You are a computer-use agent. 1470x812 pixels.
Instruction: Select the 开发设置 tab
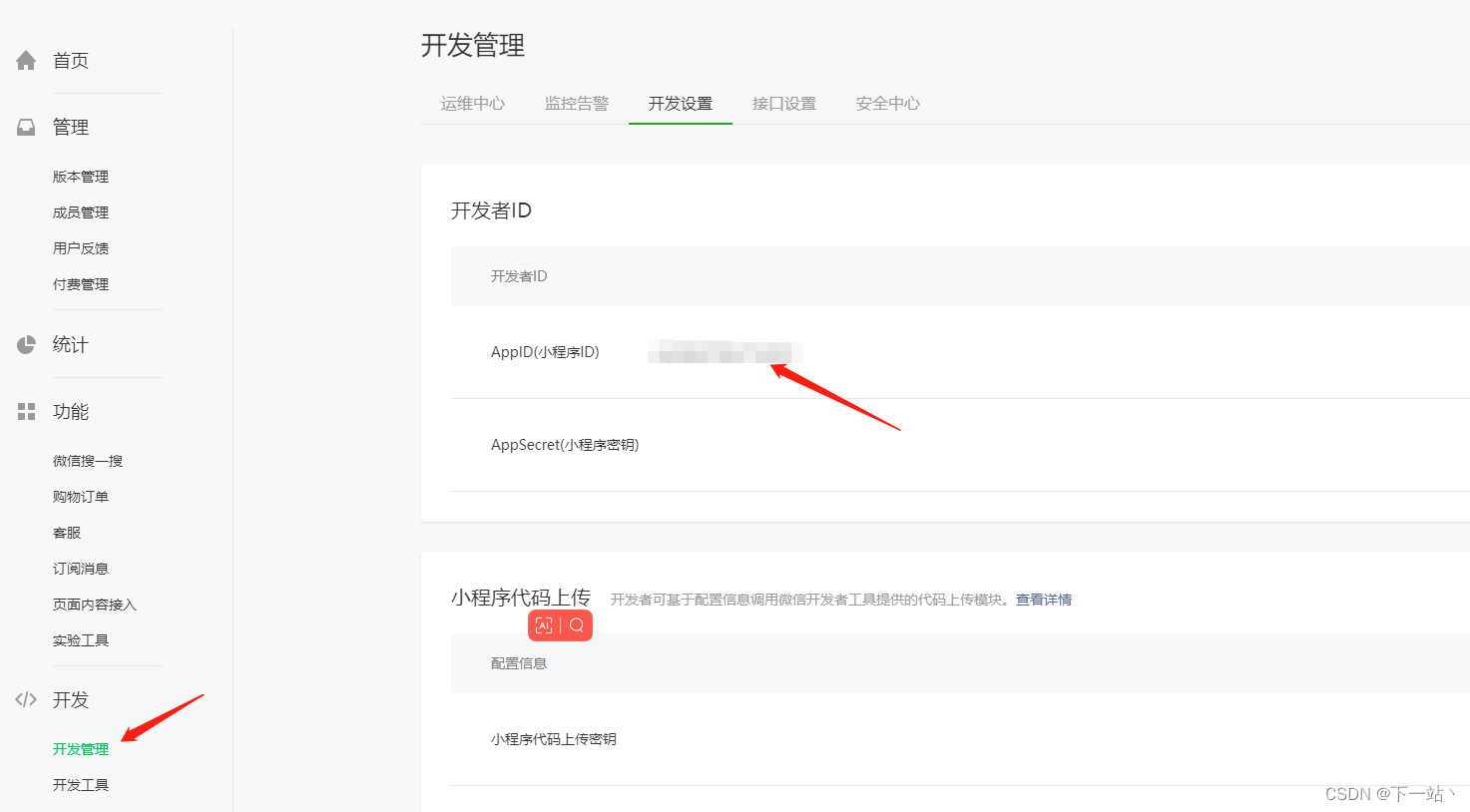(x=681, y=104)
